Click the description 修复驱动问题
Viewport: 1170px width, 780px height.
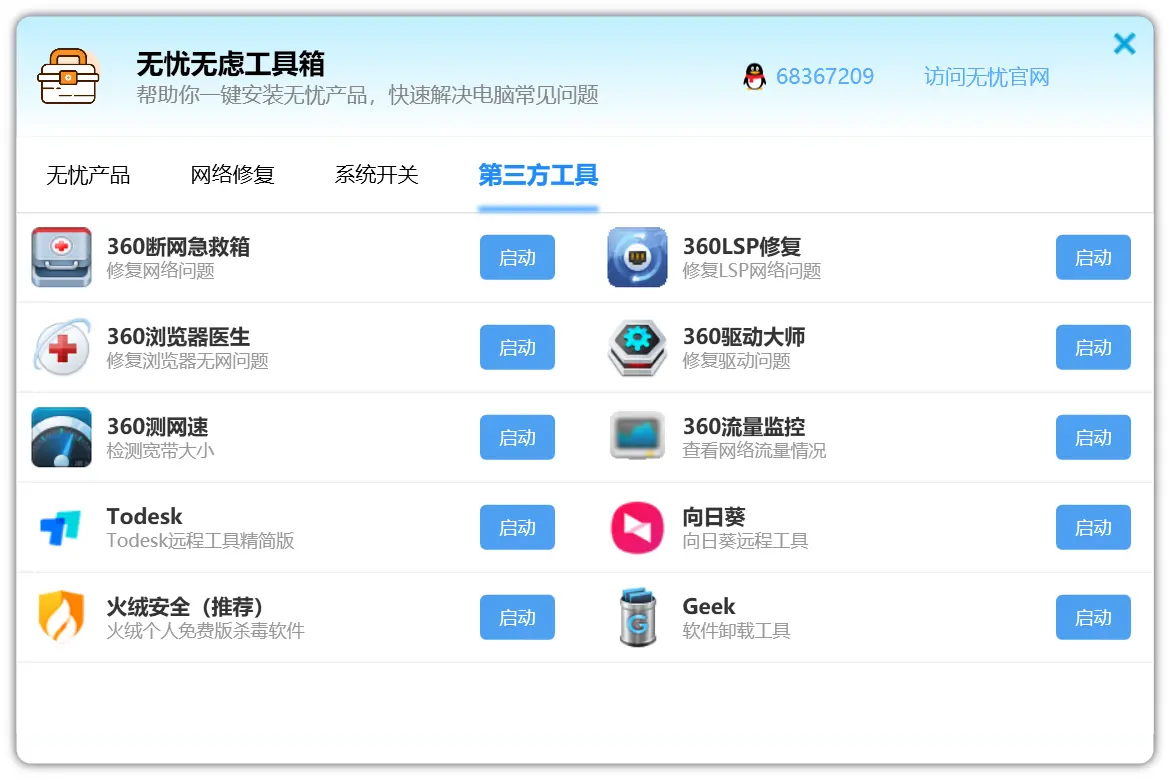click(x=736, y=361)
